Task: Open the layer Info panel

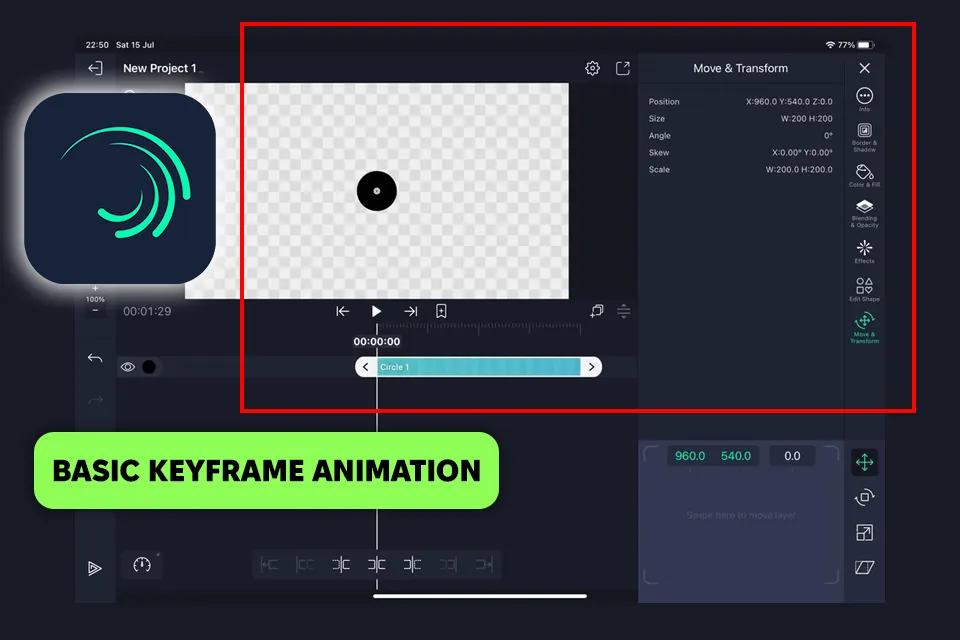Action: tap(864, 98)
